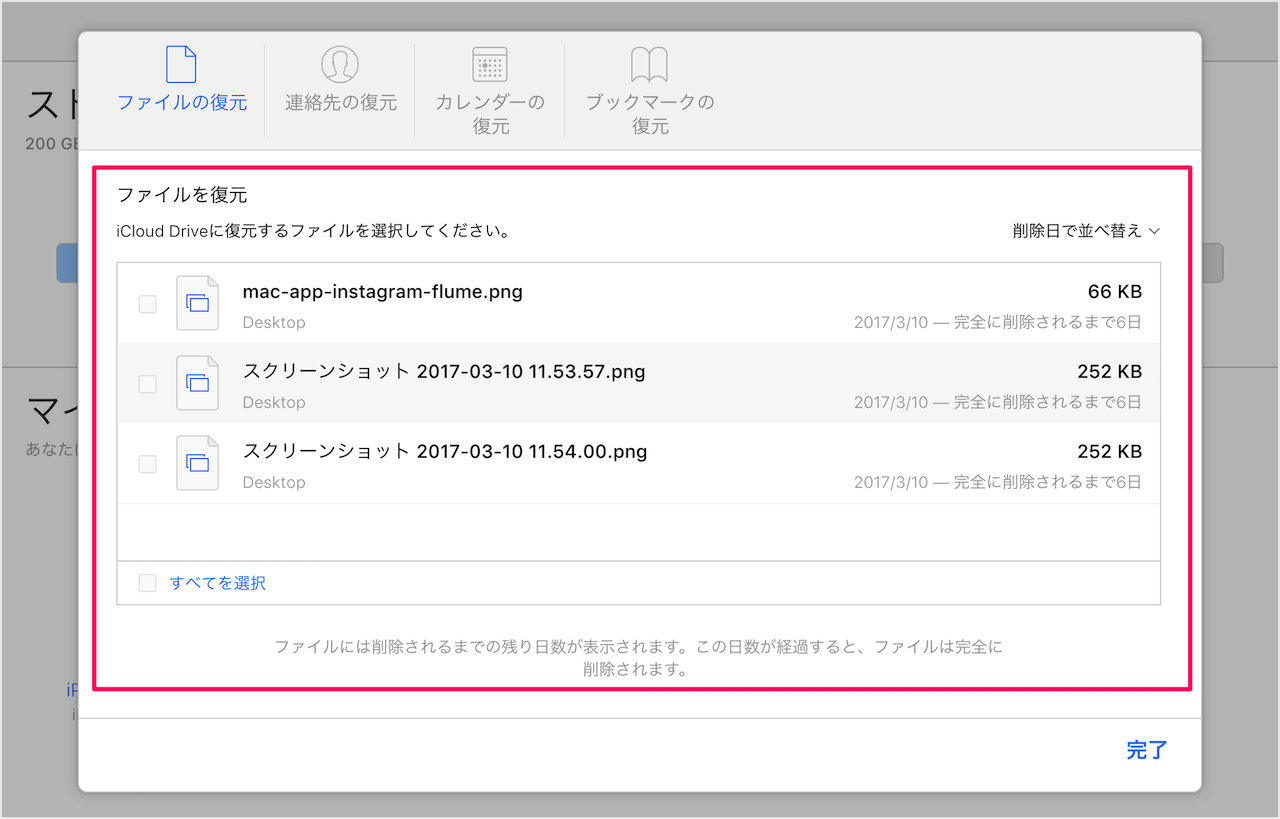This screenshot has width=1280, height=819.
Task: Click deletion date text for 11.53.57.png
Action: click(998, 403)
